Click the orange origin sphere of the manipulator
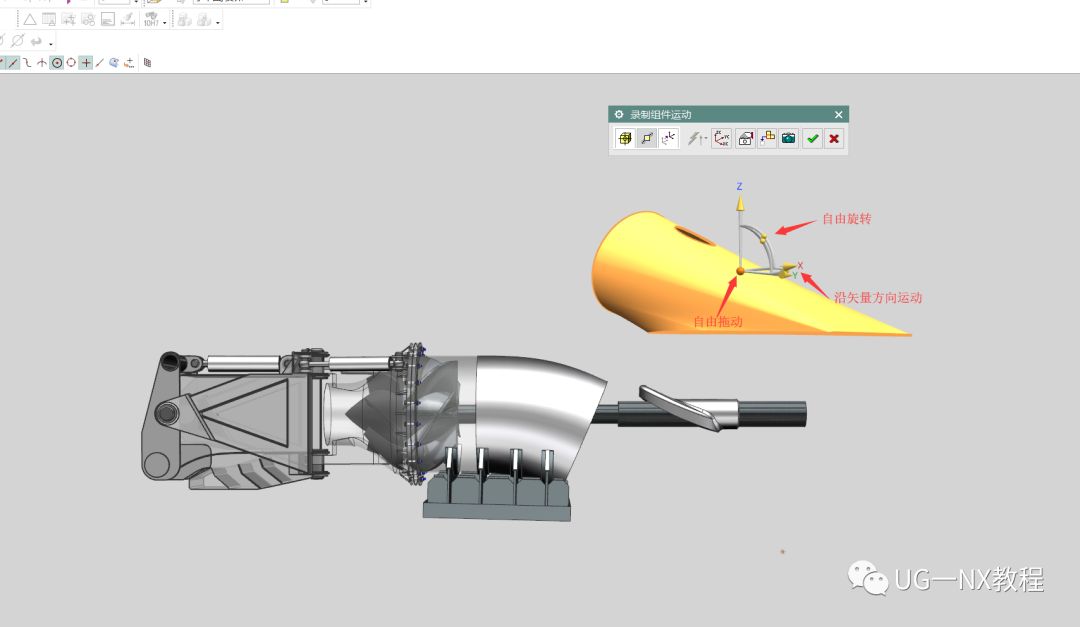The image size is (1080, 627). click(x=740, y=271)
